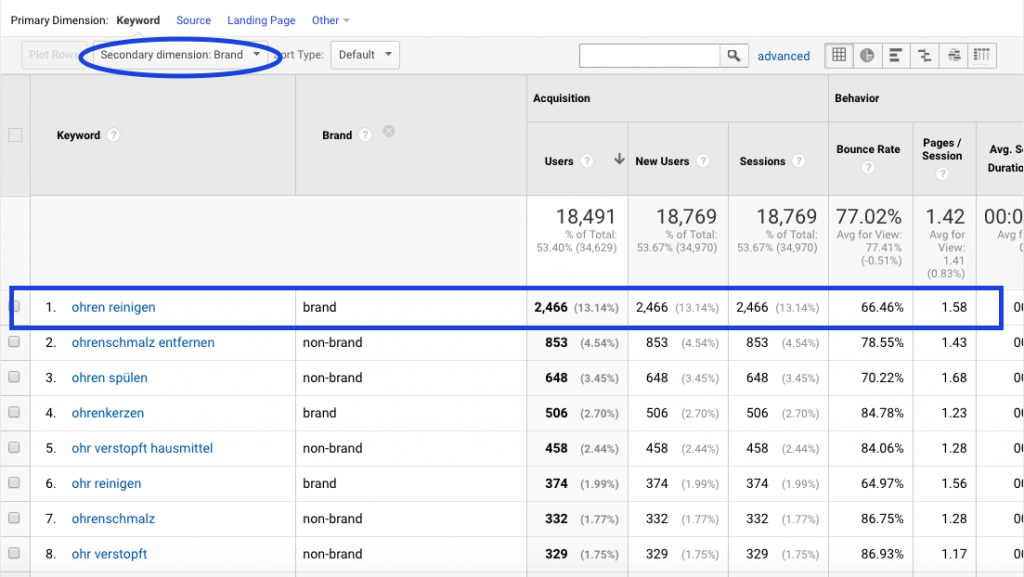Open the ohr reinigen keyword link
The image size is (1024, 577).
click(106, 484)
